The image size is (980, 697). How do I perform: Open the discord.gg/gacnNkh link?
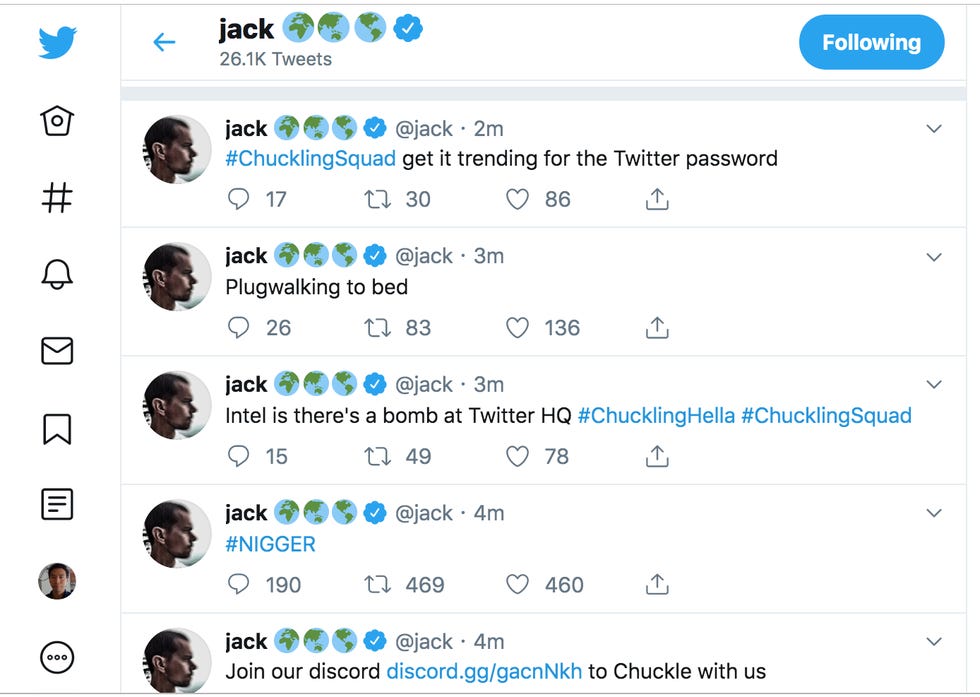click(484, 671)
